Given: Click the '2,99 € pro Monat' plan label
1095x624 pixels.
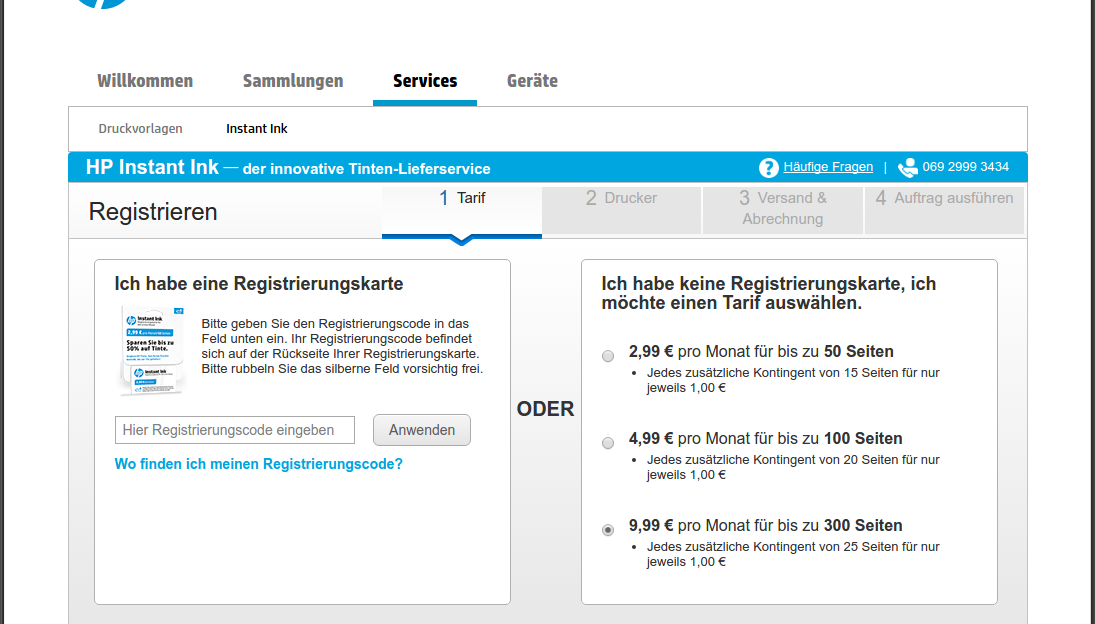Looking at the screenshot, I should click(761, 352).
